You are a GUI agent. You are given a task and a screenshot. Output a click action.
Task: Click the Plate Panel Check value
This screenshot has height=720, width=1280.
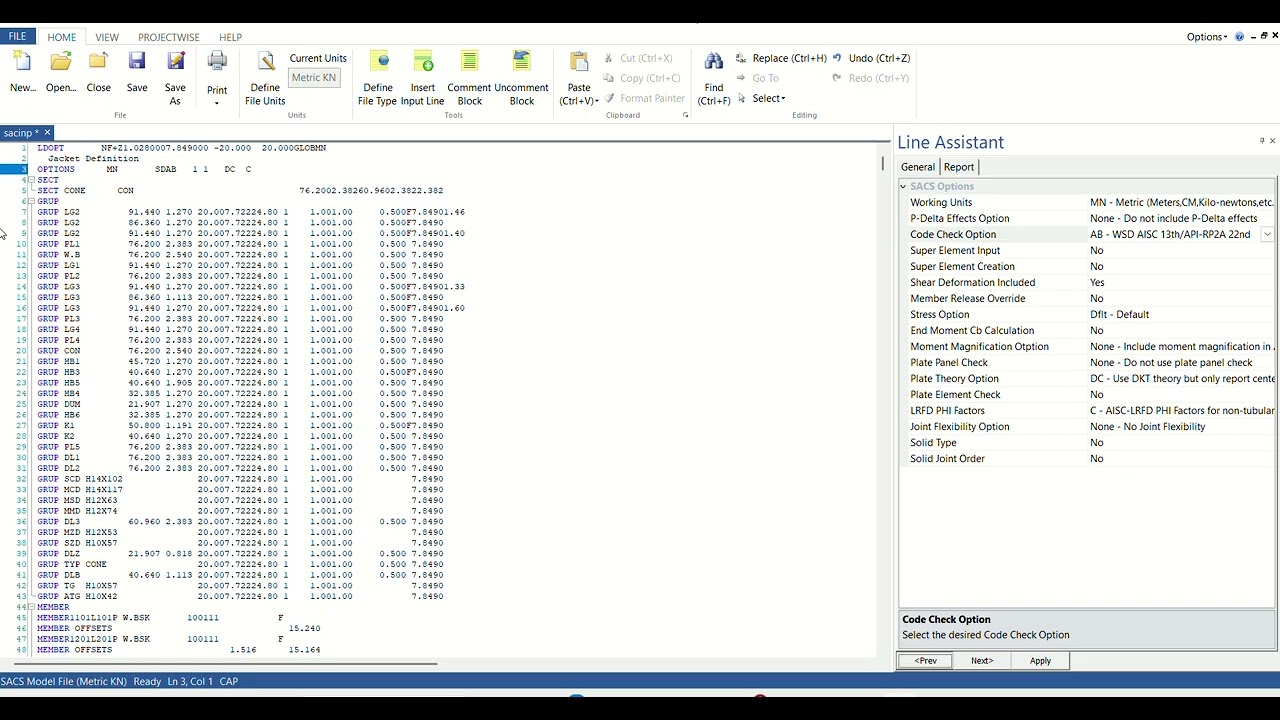point(1181,362)
